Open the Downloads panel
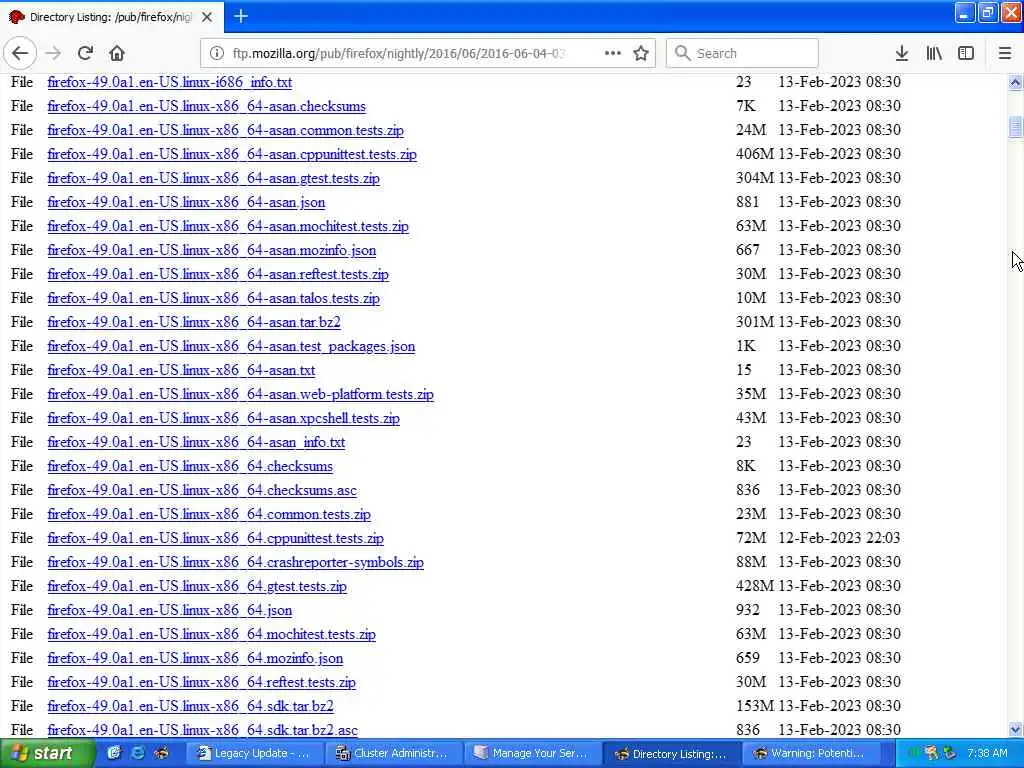Image resolution: width=1024 pixels, height=768 pixels. pos(902,54)
